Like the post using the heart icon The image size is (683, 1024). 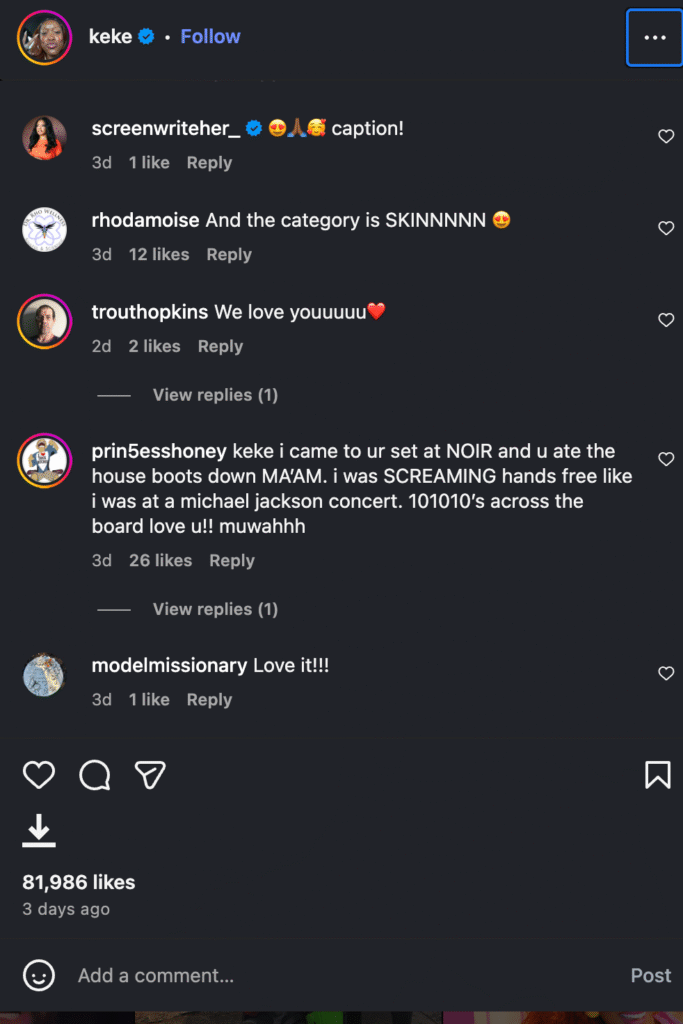[39, 775]
